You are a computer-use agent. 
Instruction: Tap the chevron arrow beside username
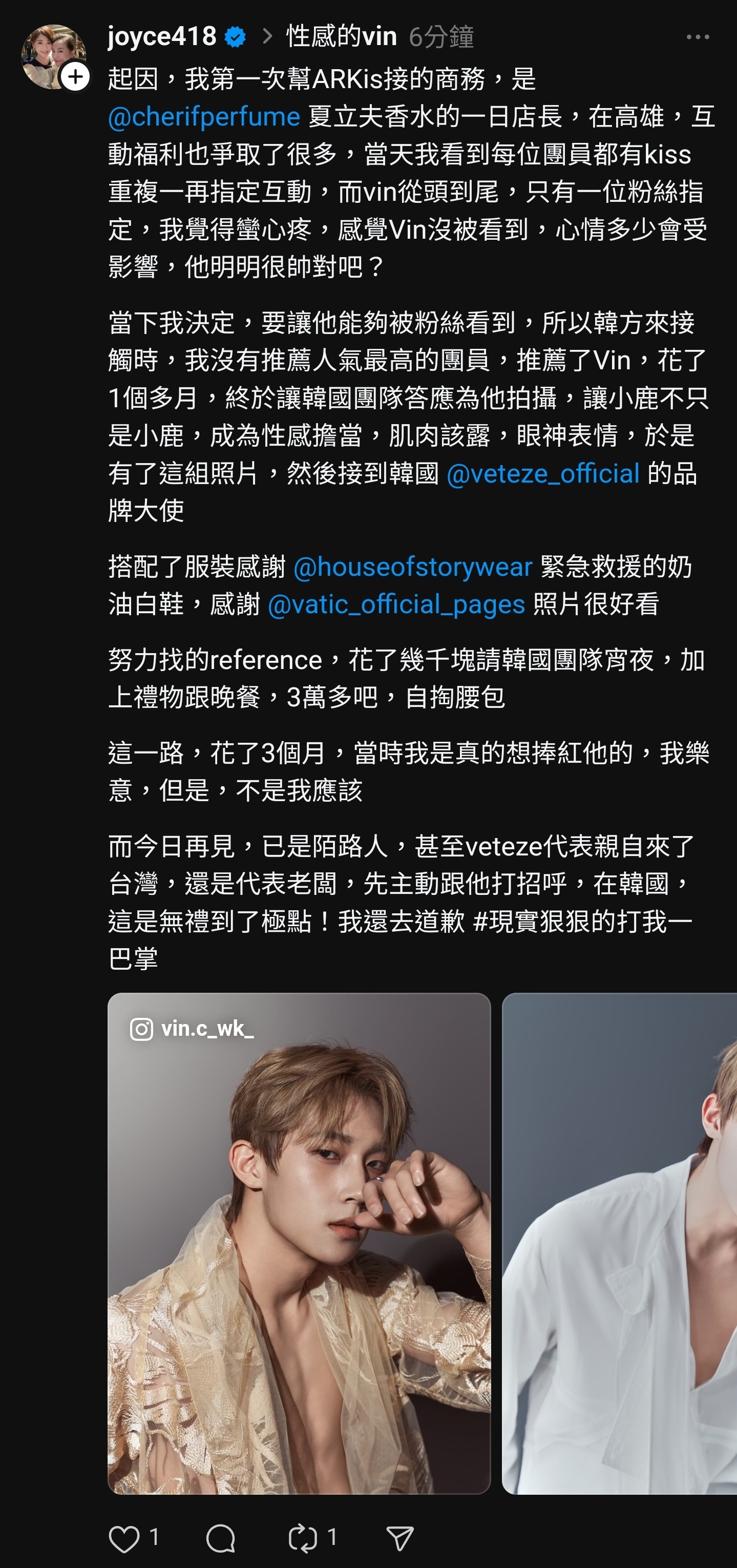tap(266, 36)
